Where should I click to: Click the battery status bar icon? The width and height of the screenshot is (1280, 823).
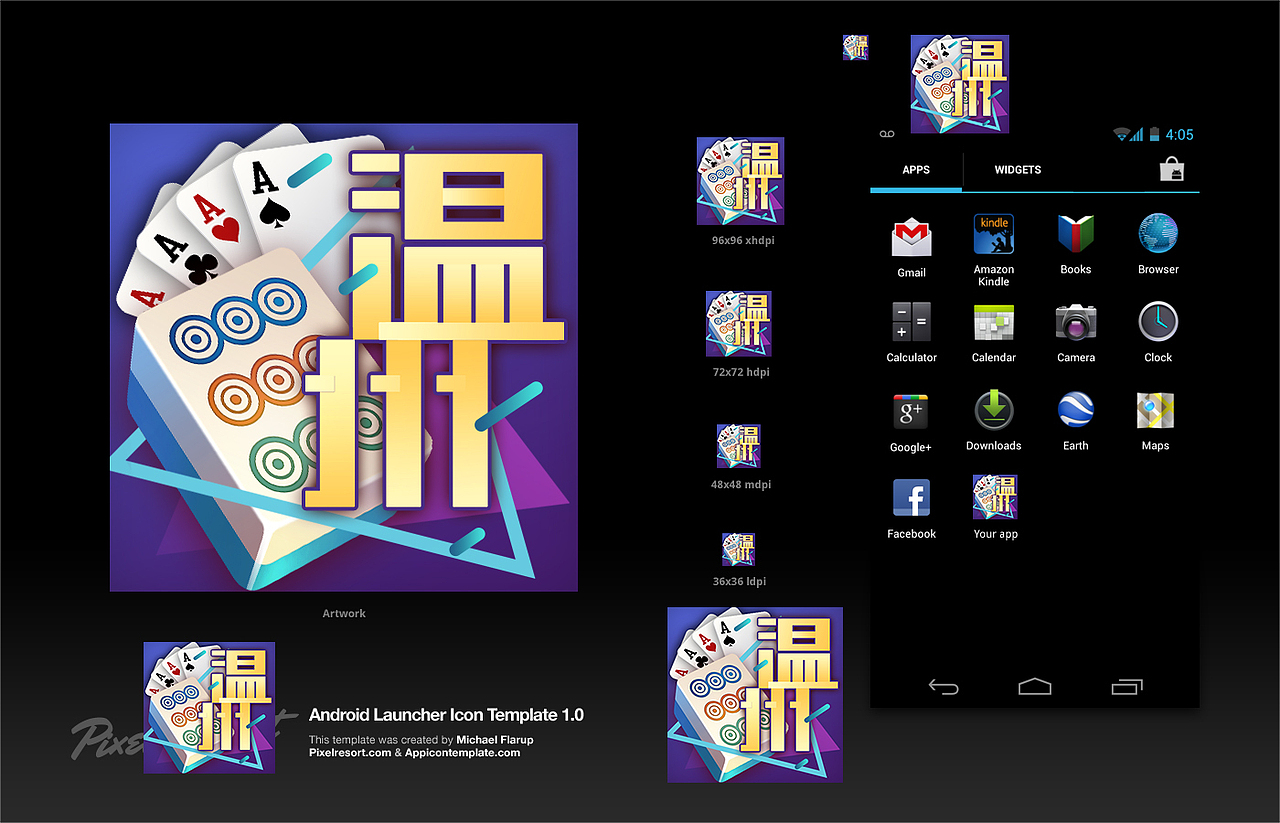pos(1154,134)
